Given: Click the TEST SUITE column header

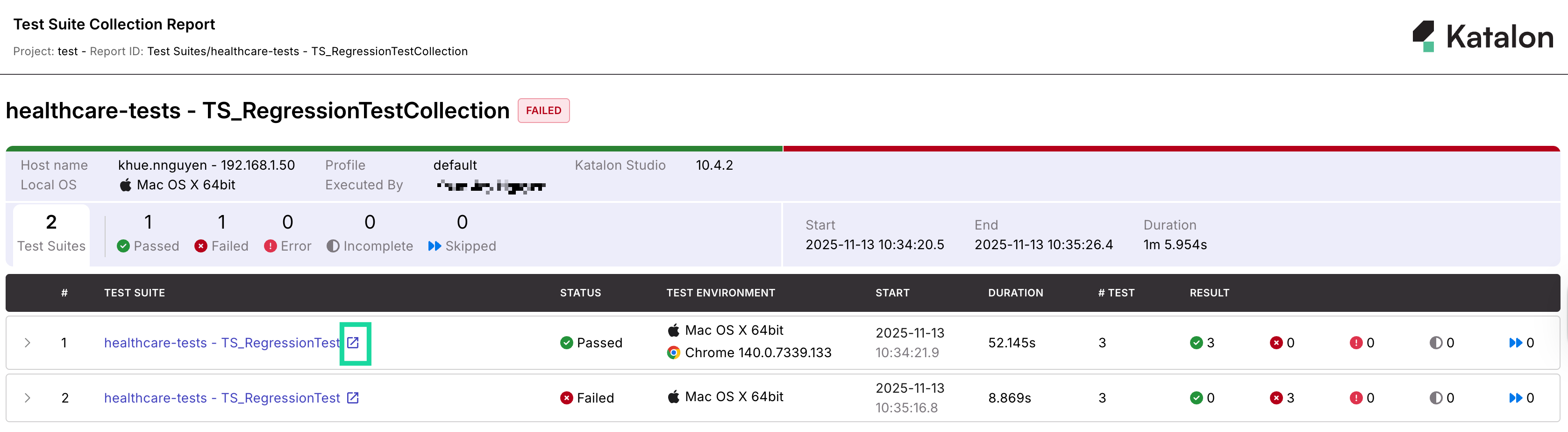Looking at the screenshot, I should pos(135,293).
